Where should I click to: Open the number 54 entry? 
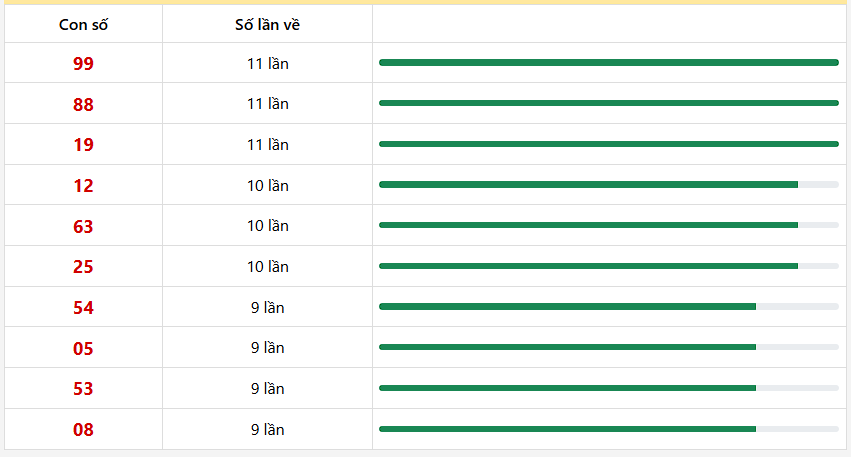[83, 308]
